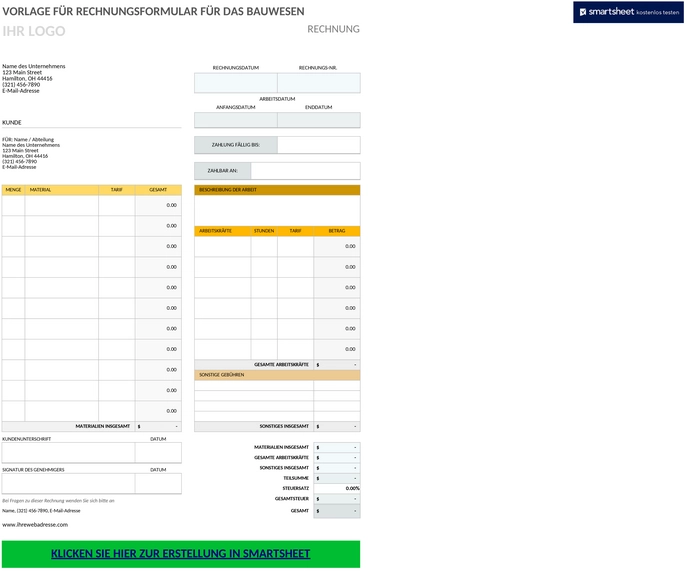This screenshot has width=687, height=571.
Task: Click the Signatur des Genehmigers box
Action: [68, 483]
